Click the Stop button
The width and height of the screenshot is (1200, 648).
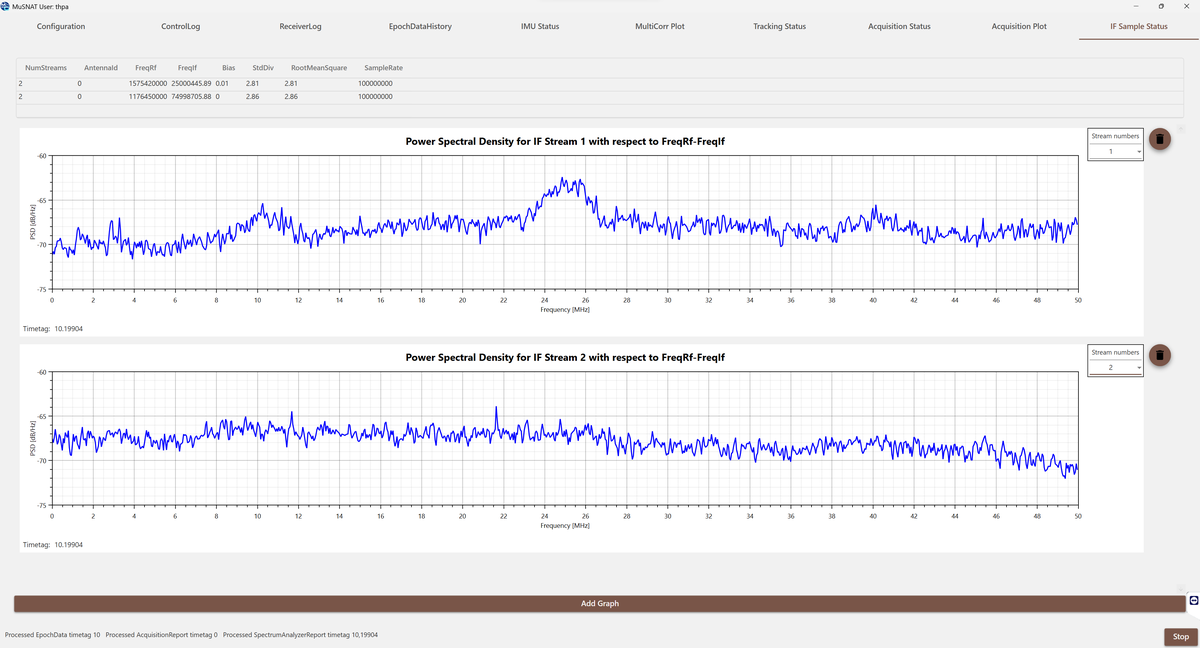point(1180,636)
